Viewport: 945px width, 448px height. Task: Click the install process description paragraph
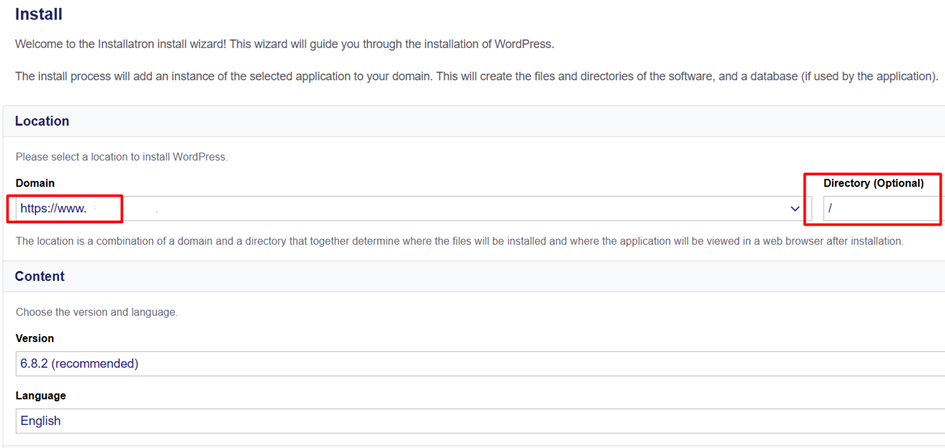click(476, 76)
